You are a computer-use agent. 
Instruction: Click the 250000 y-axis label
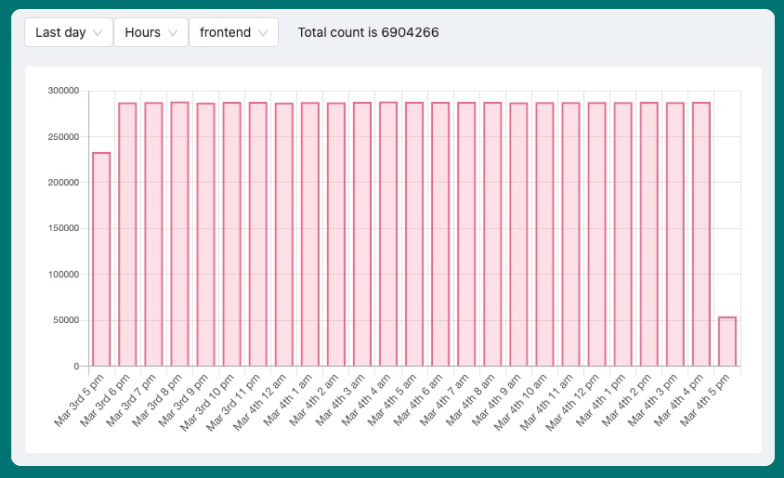(x=64, y=136)
